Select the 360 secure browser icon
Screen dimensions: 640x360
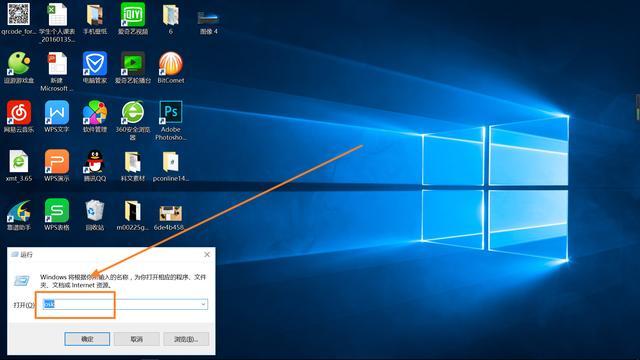coord(133,112)
